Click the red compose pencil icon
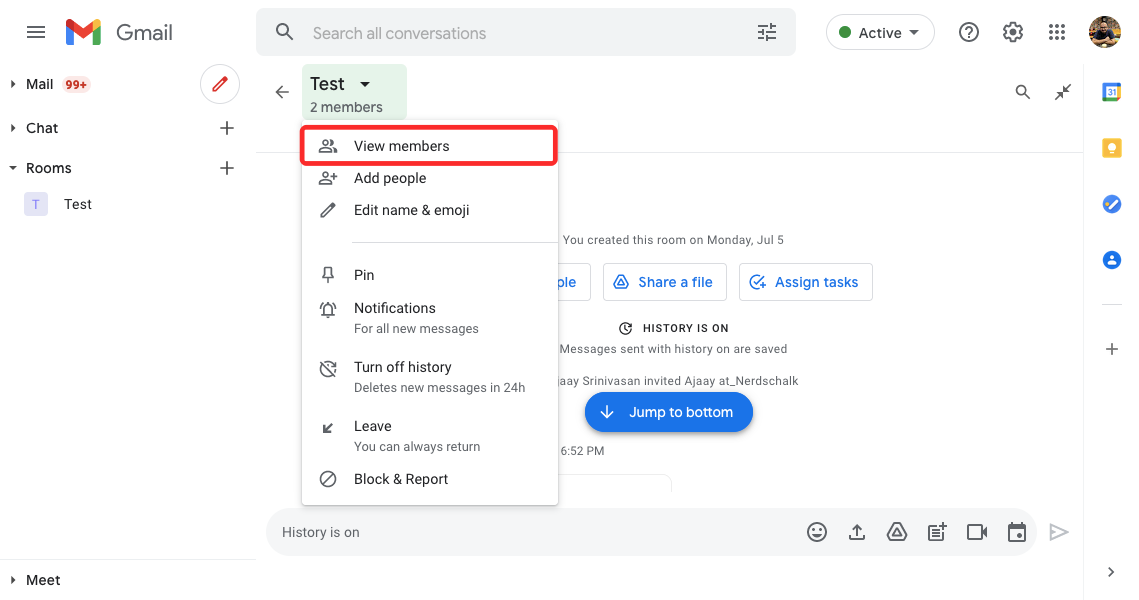The height and width of the screenshot is (600, 1139). (220, 84)
